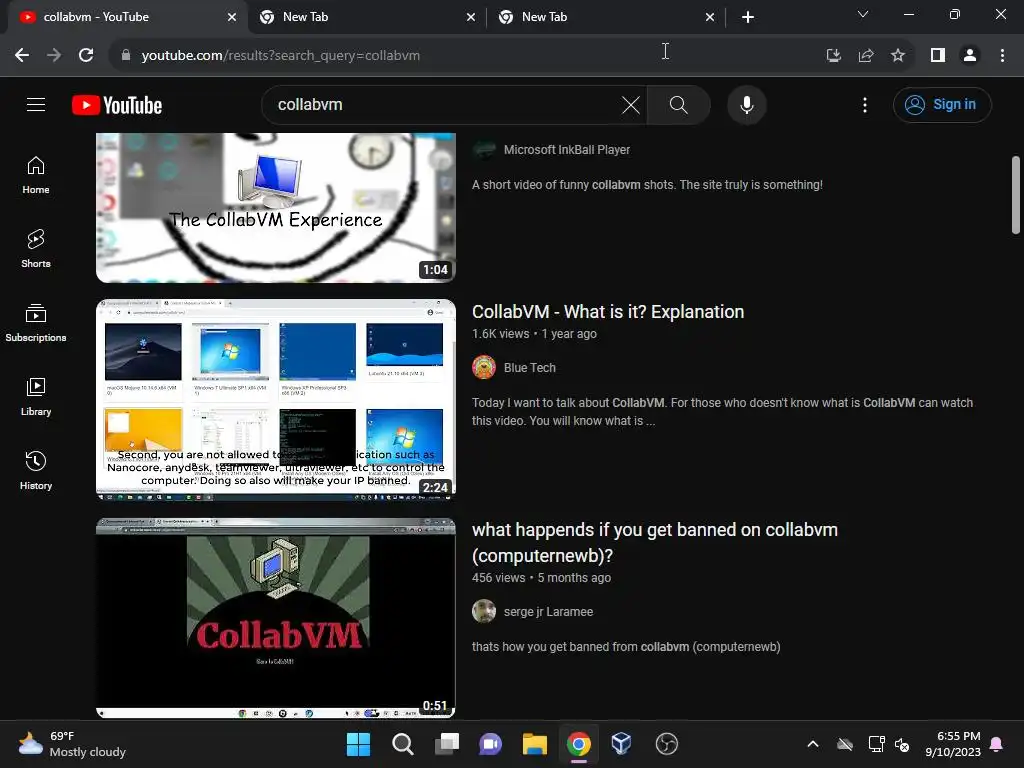The width and height of the screenshot is (1024, 768).
Task: Open 'what happends if you get banned' title
Action: 654,542
